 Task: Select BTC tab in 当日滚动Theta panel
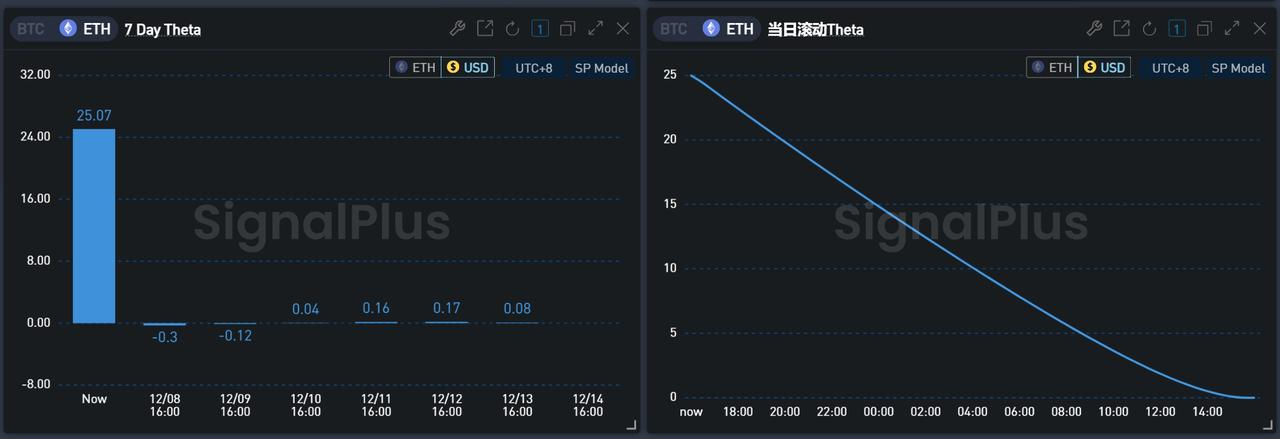tap(673, 29)
